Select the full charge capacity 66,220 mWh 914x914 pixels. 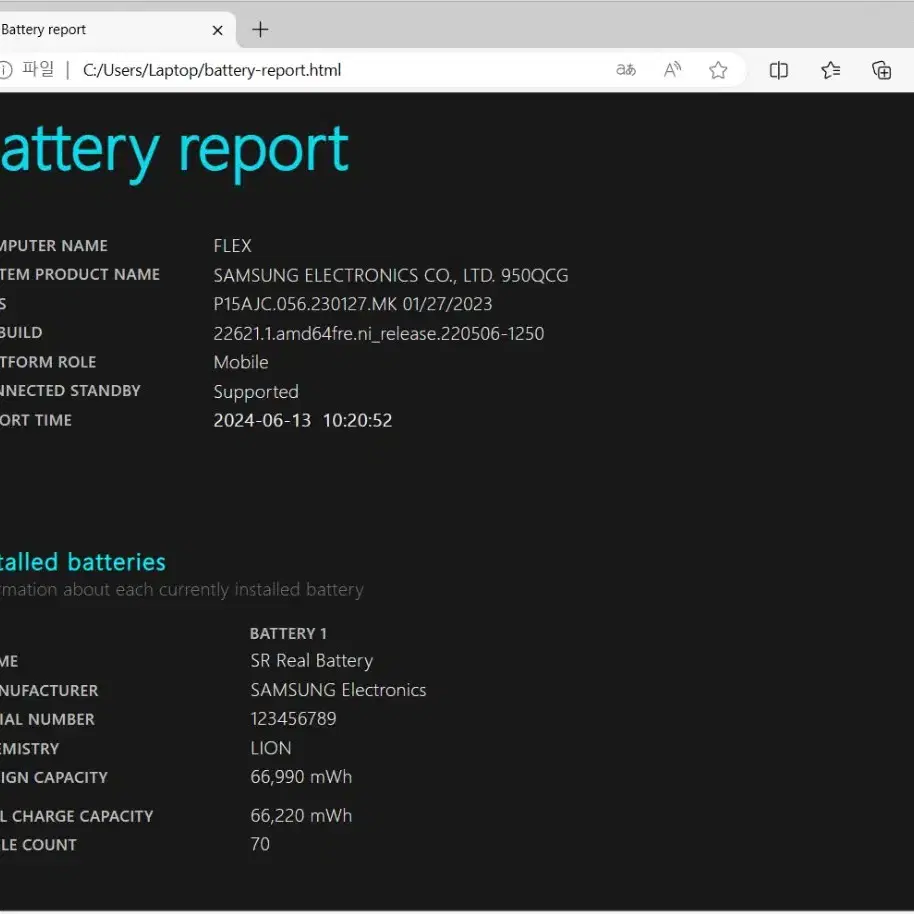[x=301, y=815]
